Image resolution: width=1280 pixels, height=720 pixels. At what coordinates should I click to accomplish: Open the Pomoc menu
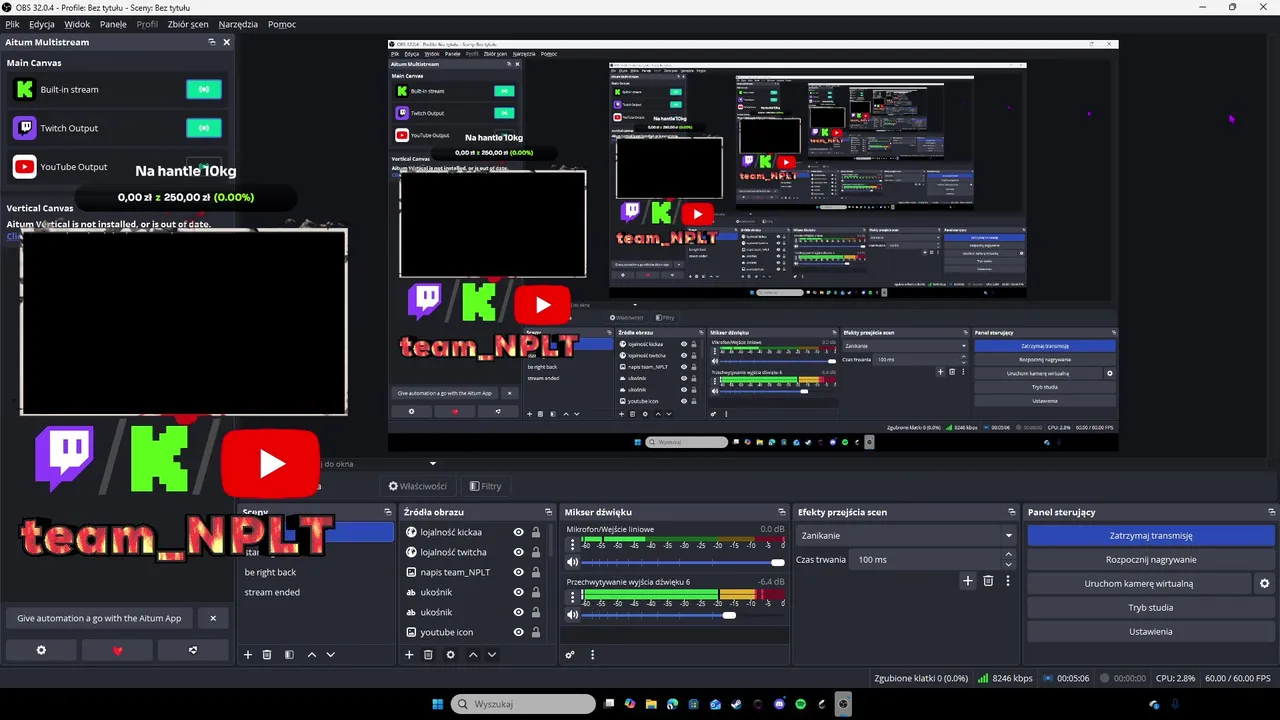[x=282, y=24]
